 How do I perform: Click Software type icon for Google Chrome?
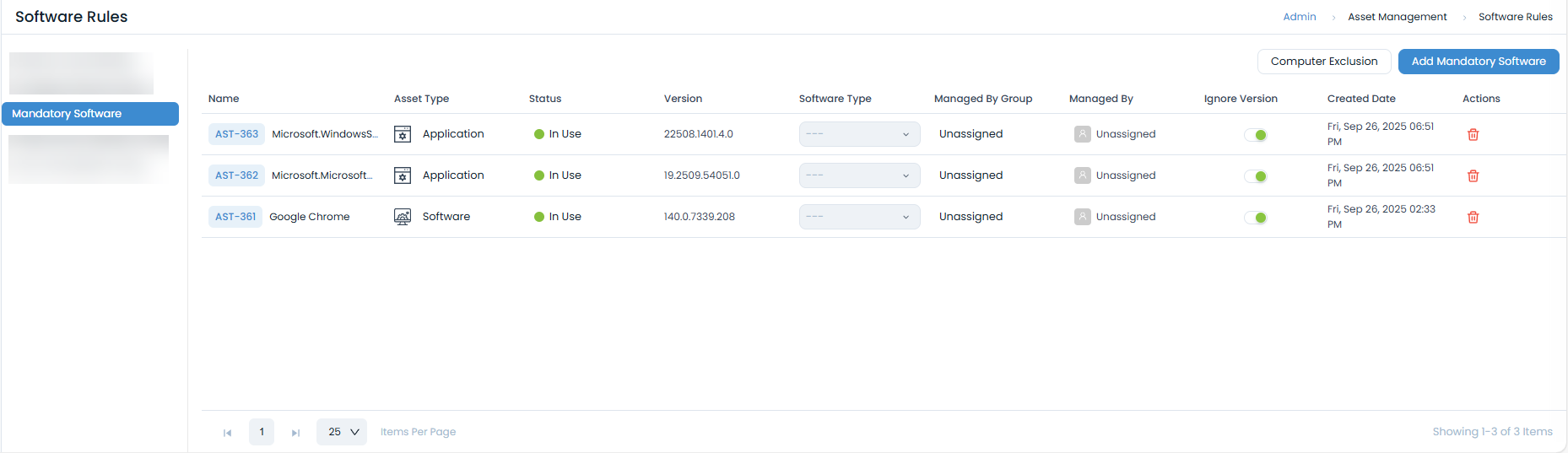pos(403,217)
